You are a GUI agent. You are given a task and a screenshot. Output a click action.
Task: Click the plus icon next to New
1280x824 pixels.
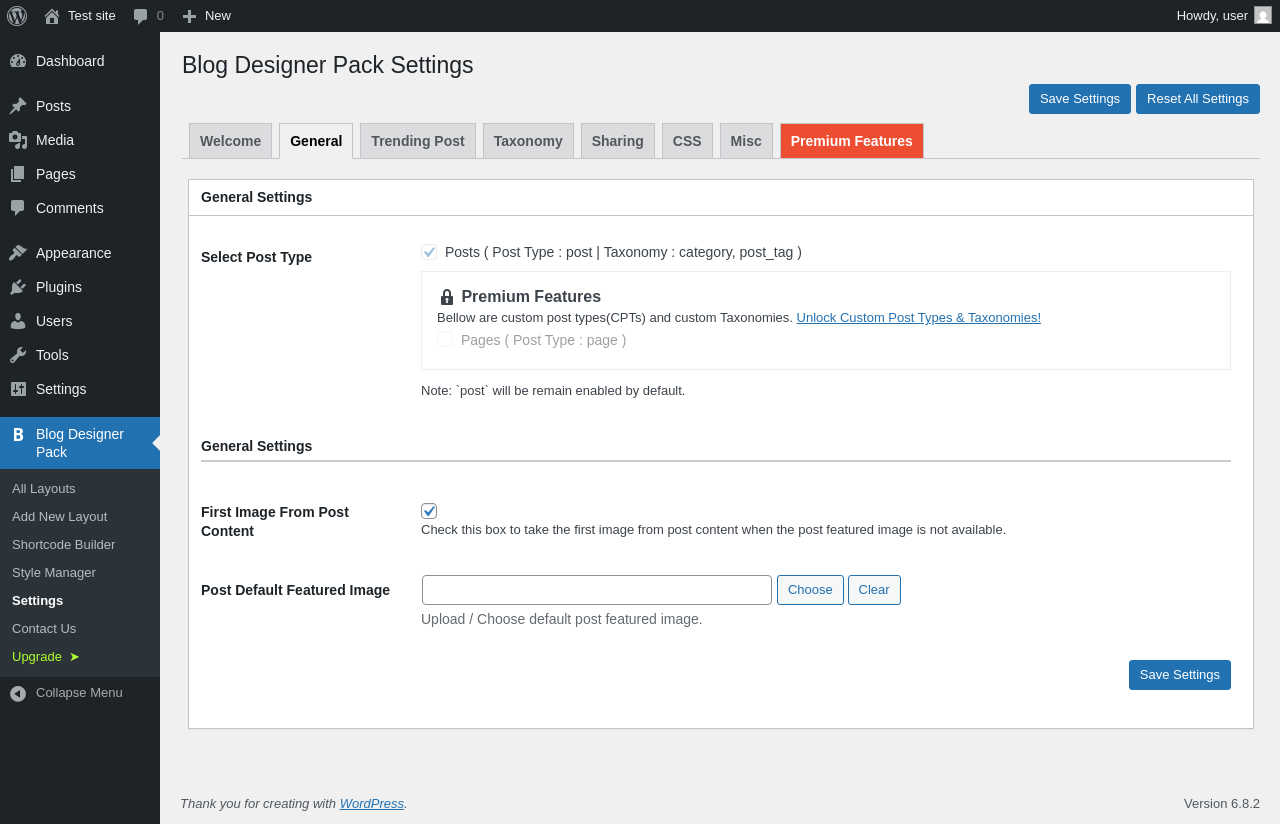189,16
